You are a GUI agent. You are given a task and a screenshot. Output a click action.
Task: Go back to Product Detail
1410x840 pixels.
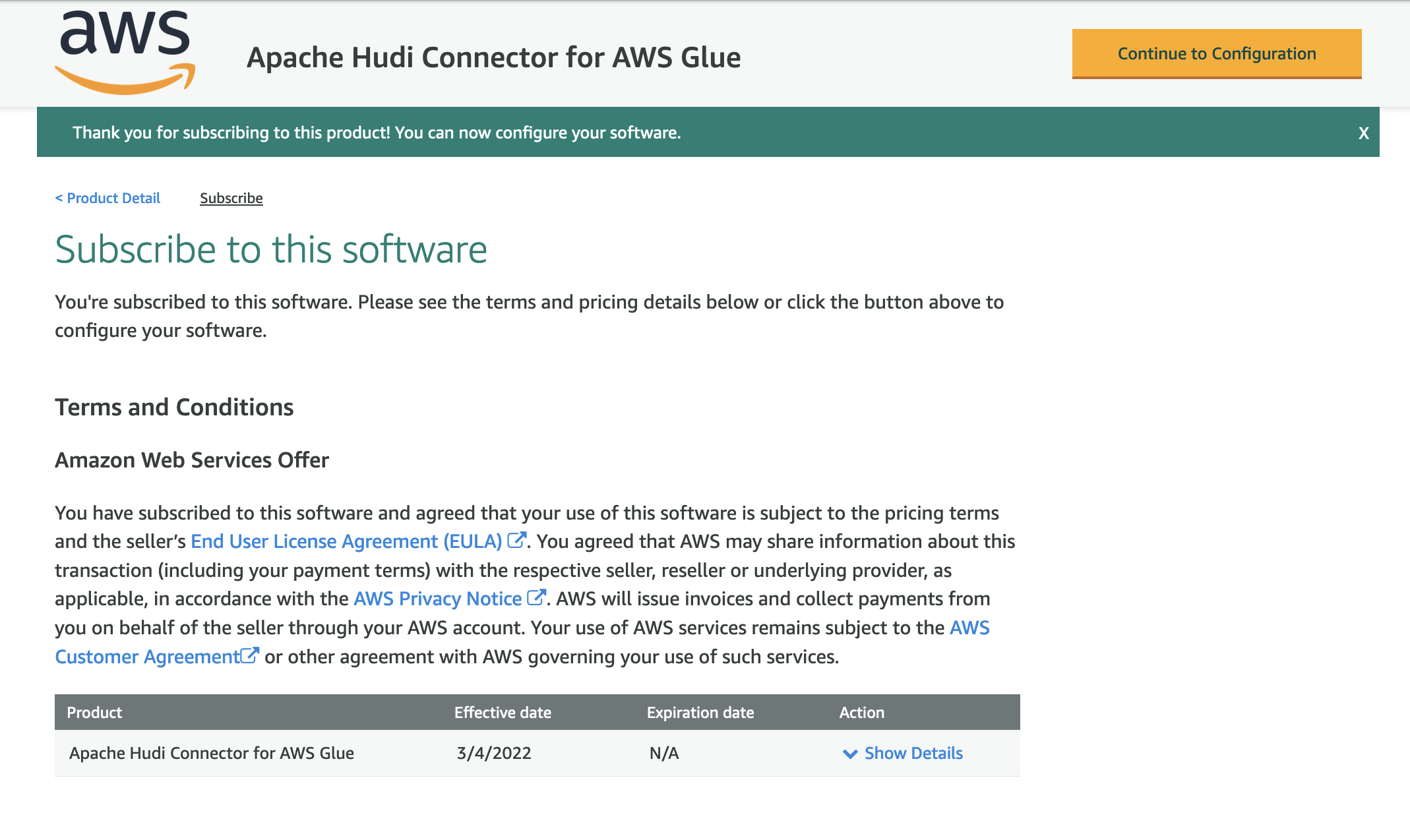click(107, 198)
